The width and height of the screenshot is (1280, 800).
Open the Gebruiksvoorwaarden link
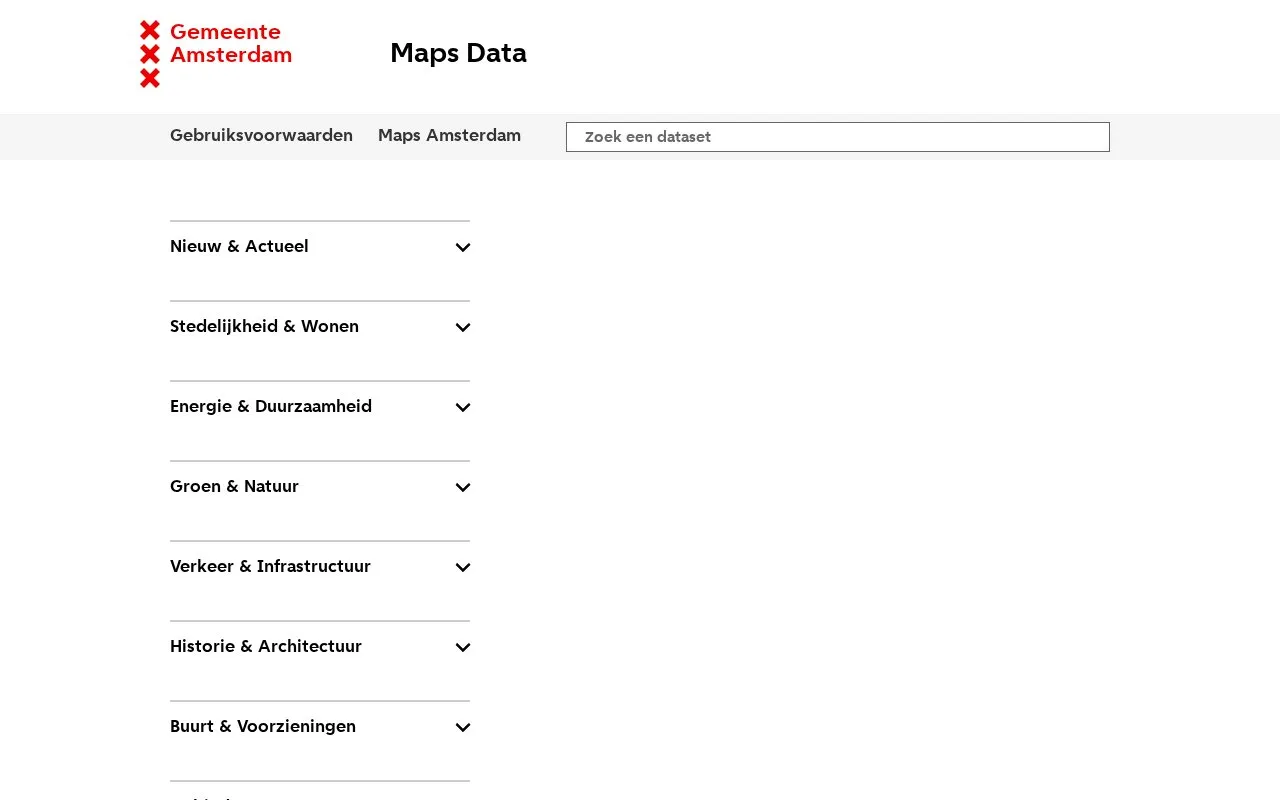(x=261, y=136)
